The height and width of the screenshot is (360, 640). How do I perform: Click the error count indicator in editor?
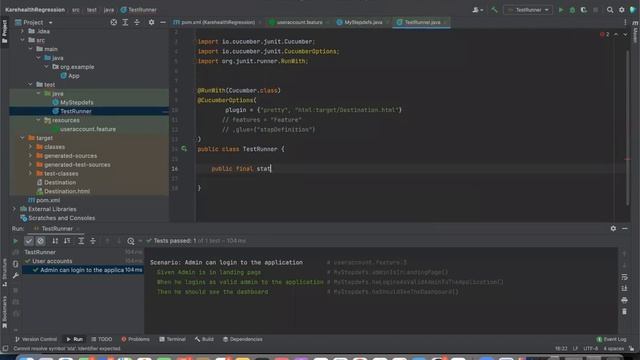coord(604,35)
